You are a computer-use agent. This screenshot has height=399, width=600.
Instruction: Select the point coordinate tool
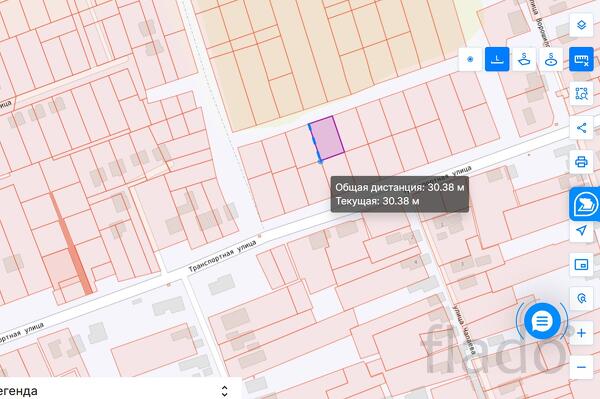(x=470, y=59)
